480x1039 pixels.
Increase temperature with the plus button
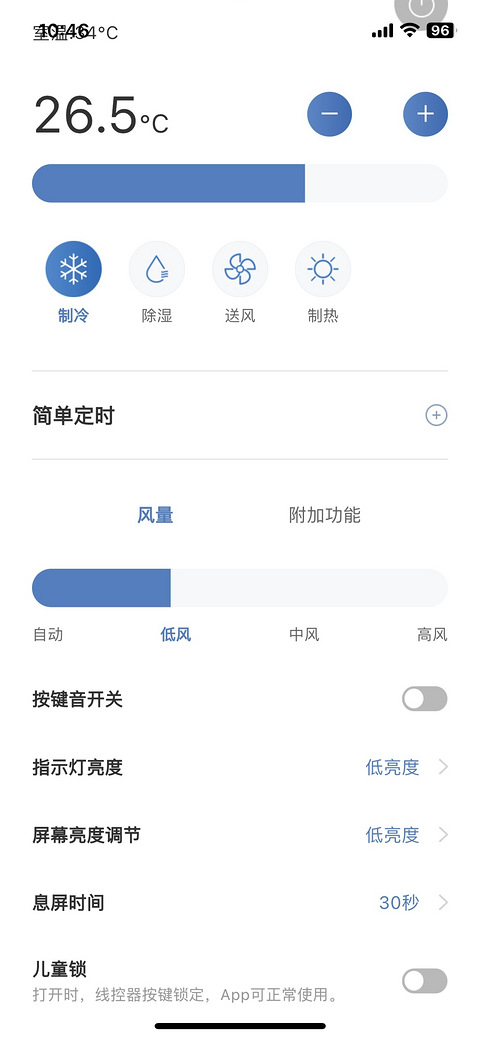tap(426, 114)
